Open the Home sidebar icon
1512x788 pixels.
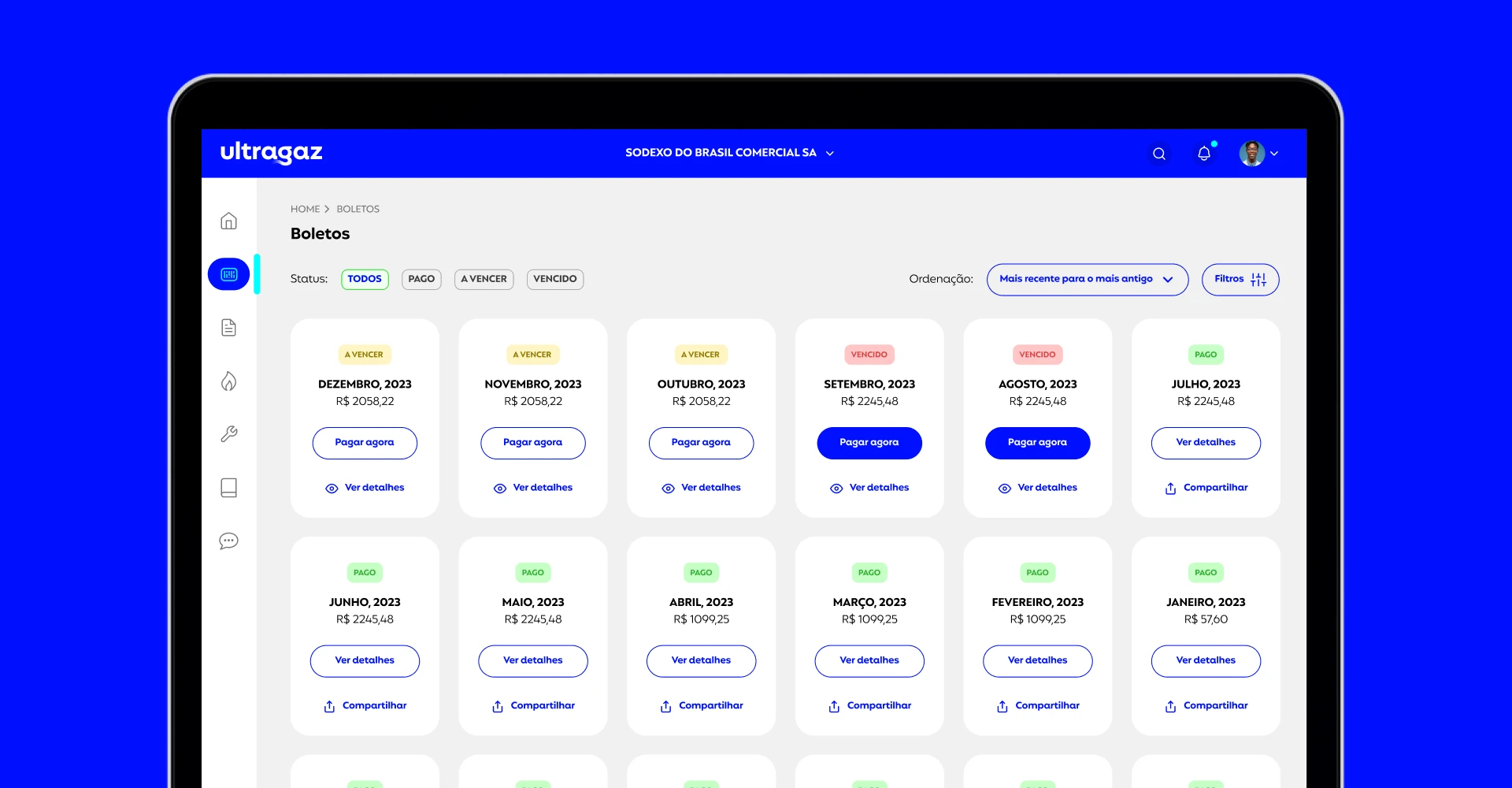coord(228,221)
